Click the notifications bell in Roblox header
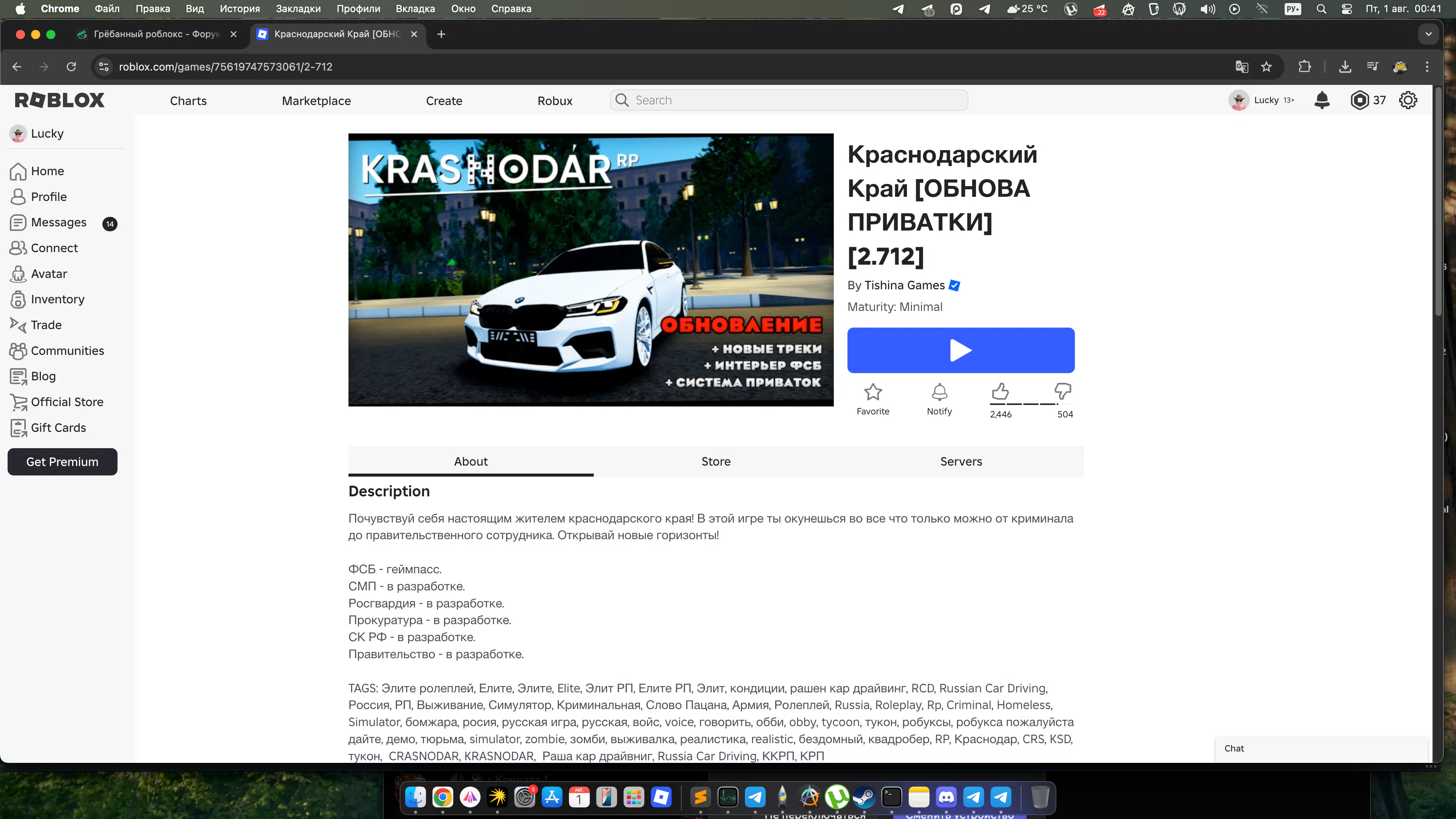This screenshot has width=1456, height=819. click(1321, 100)
